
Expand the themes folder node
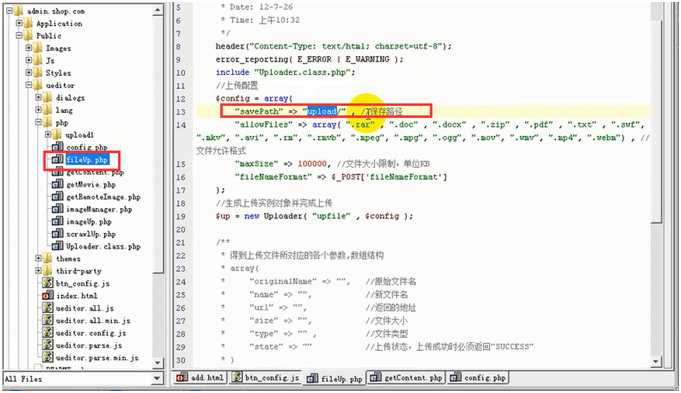pyautogui.click(x=38, y=258)
